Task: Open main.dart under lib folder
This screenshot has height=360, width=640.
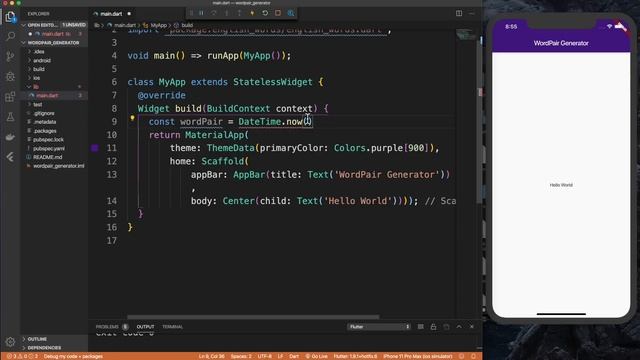Action: pos(47,96)
